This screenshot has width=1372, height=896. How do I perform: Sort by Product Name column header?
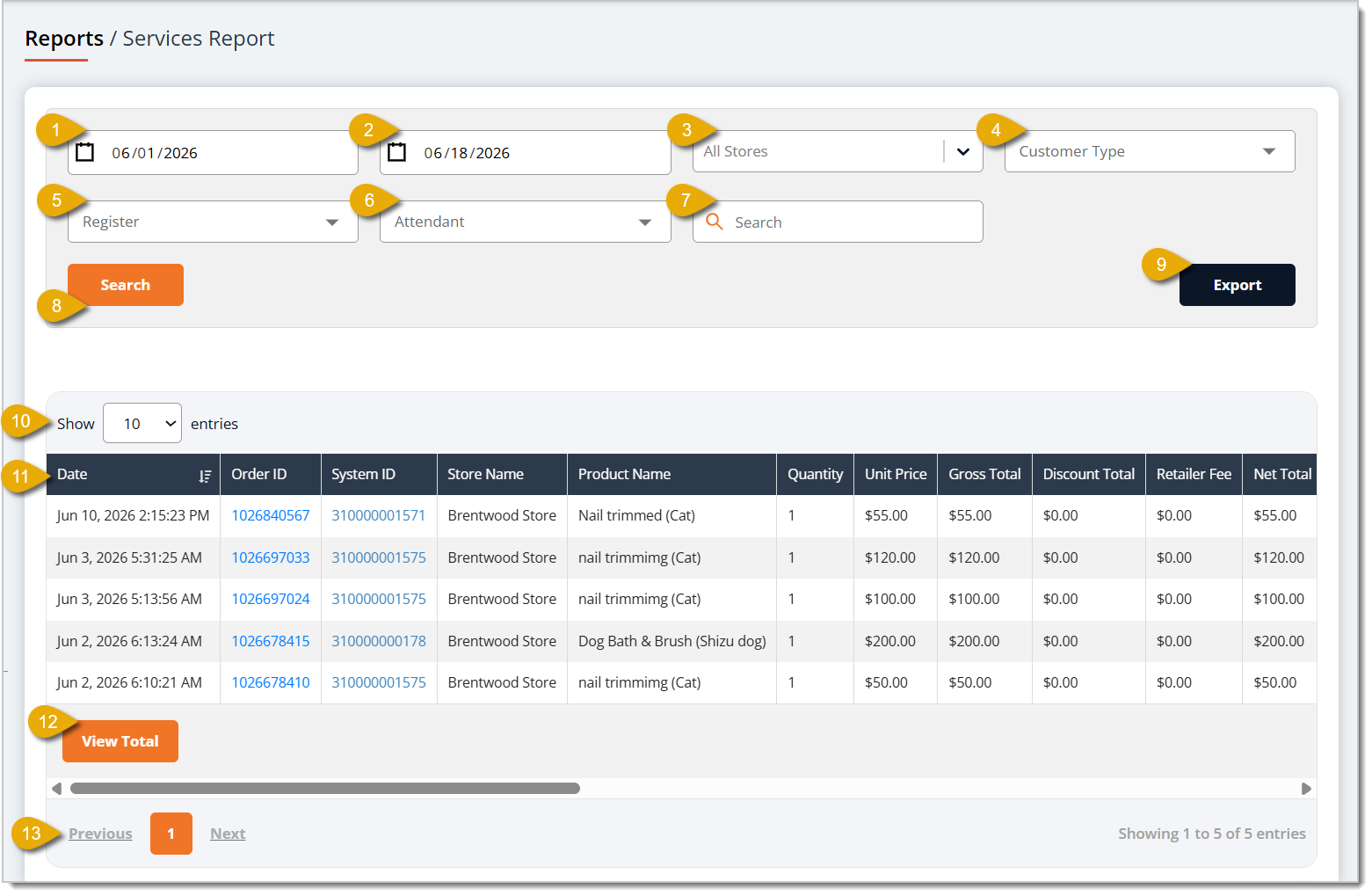click(x=671, y=474)
